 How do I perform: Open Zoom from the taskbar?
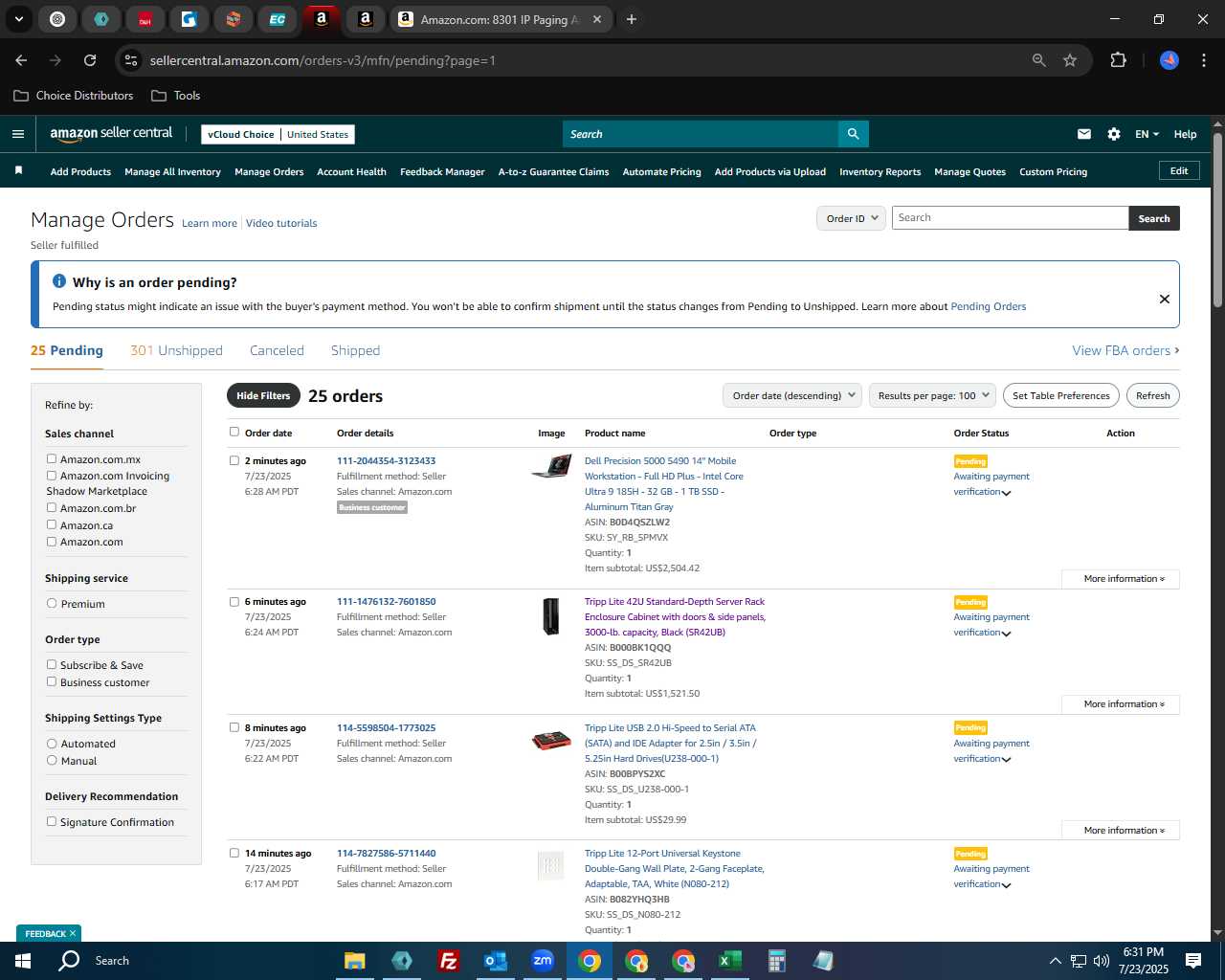tap(543, 961)
